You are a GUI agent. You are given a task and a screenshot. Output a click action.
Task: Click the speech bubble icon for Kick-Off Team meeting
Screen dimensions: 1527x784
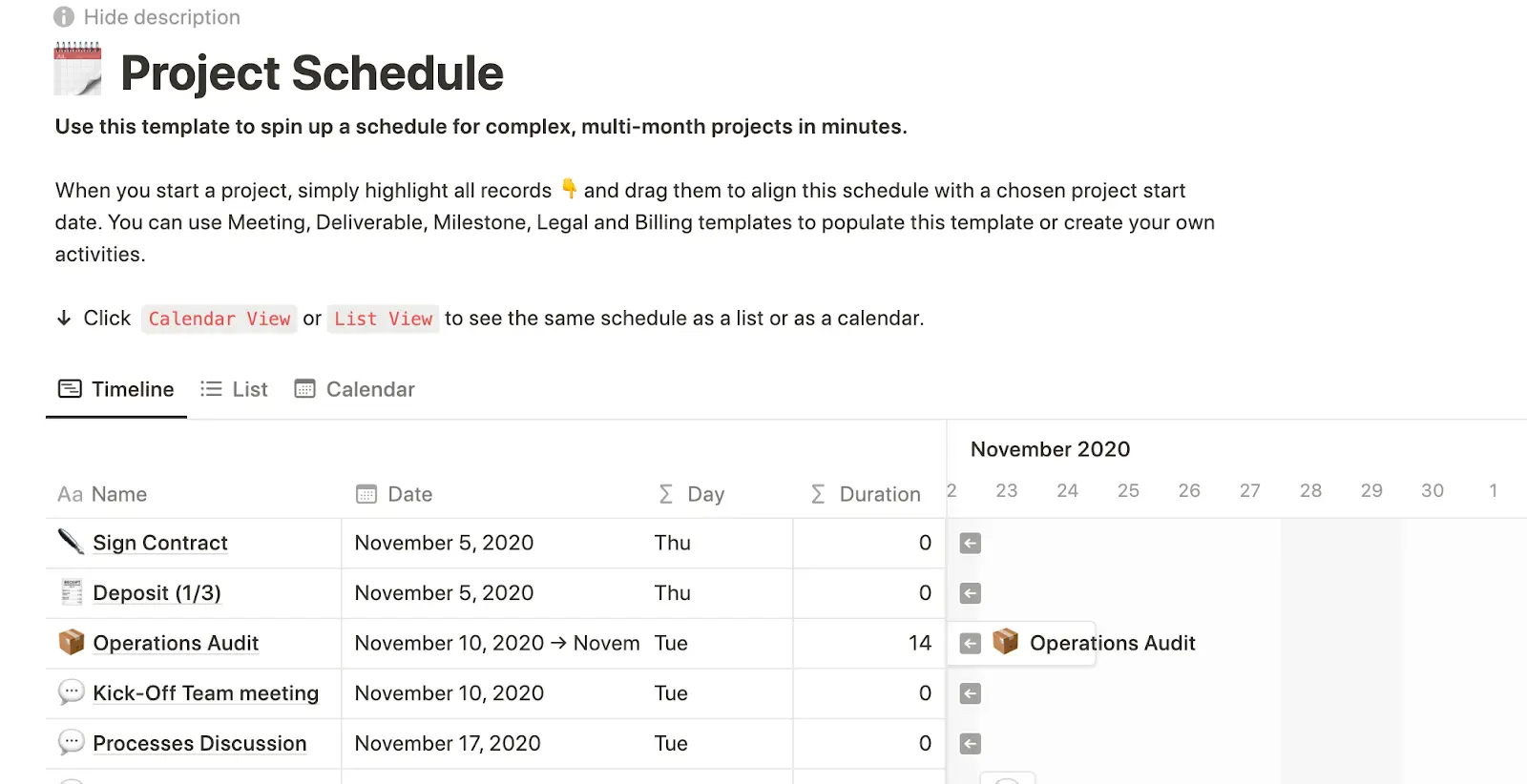[71, 693]
